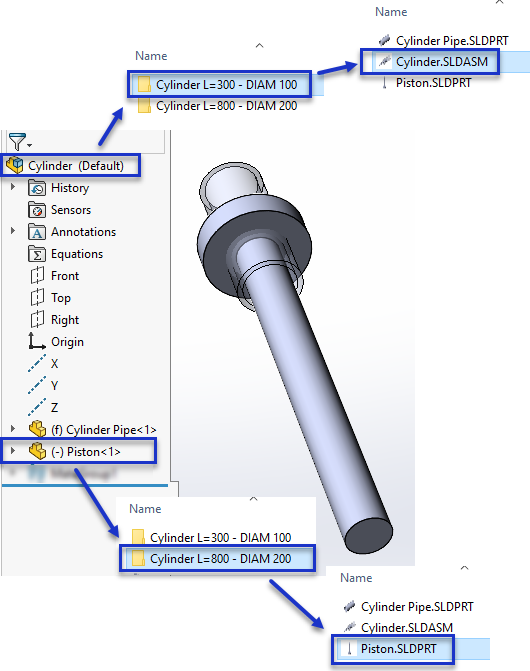530x671 pixels.
Task: Open the Equations folder icon
Action: pos(37,254)
